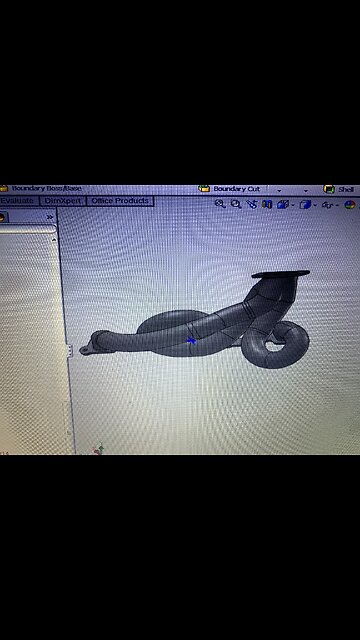
Task: Open the first dropdown arrow after Boundary Cut
Action: click(x=279, y=191)
